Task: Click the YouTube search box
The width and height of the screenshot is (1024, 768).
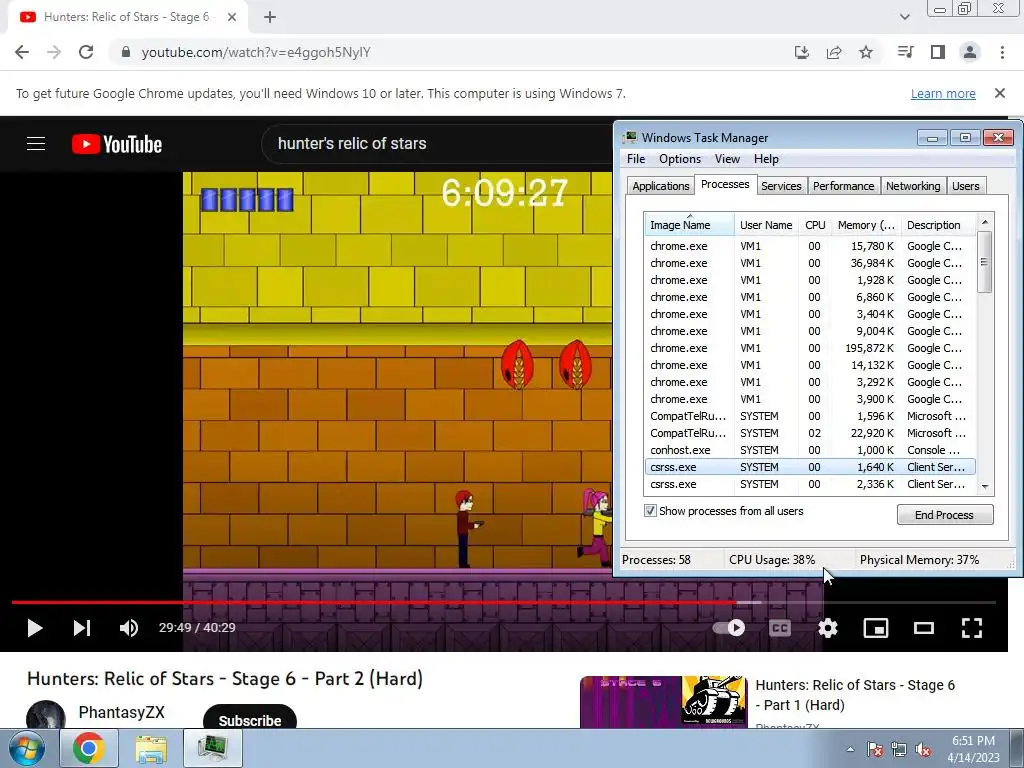Action: [x=438, y=144]
